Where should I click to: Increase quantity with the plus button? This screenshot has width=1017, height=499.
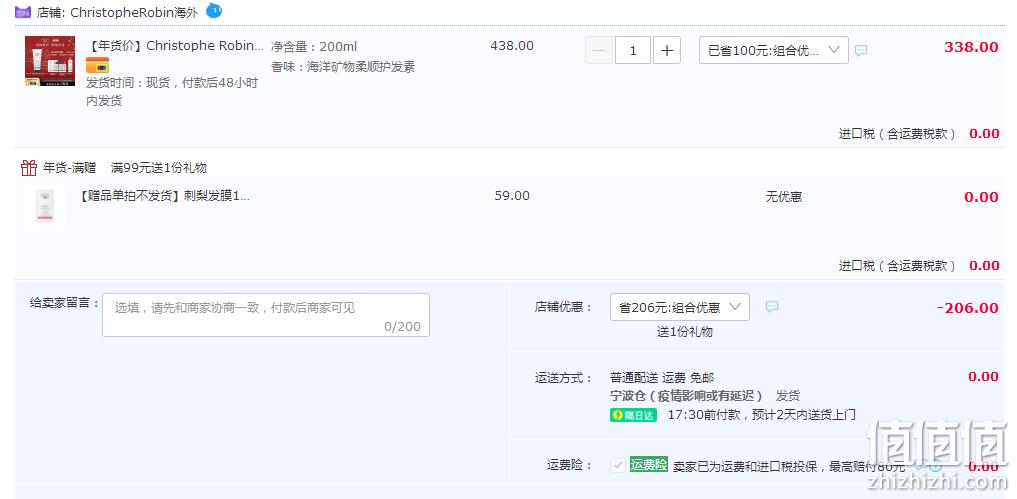667,51
